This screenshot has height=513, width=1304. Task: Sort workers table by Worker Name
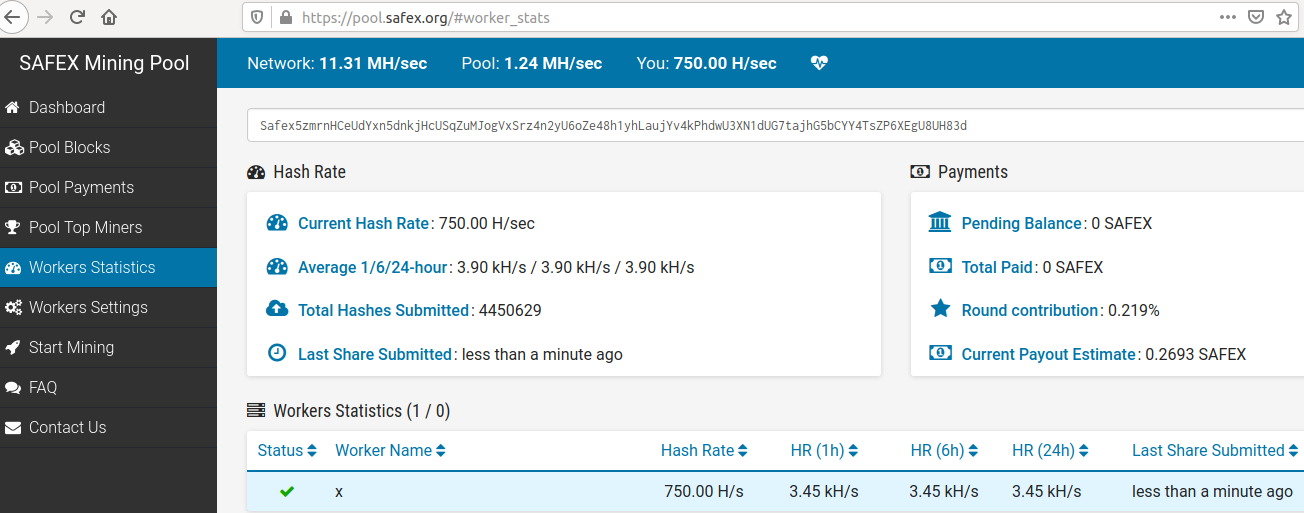click(390, 450)
